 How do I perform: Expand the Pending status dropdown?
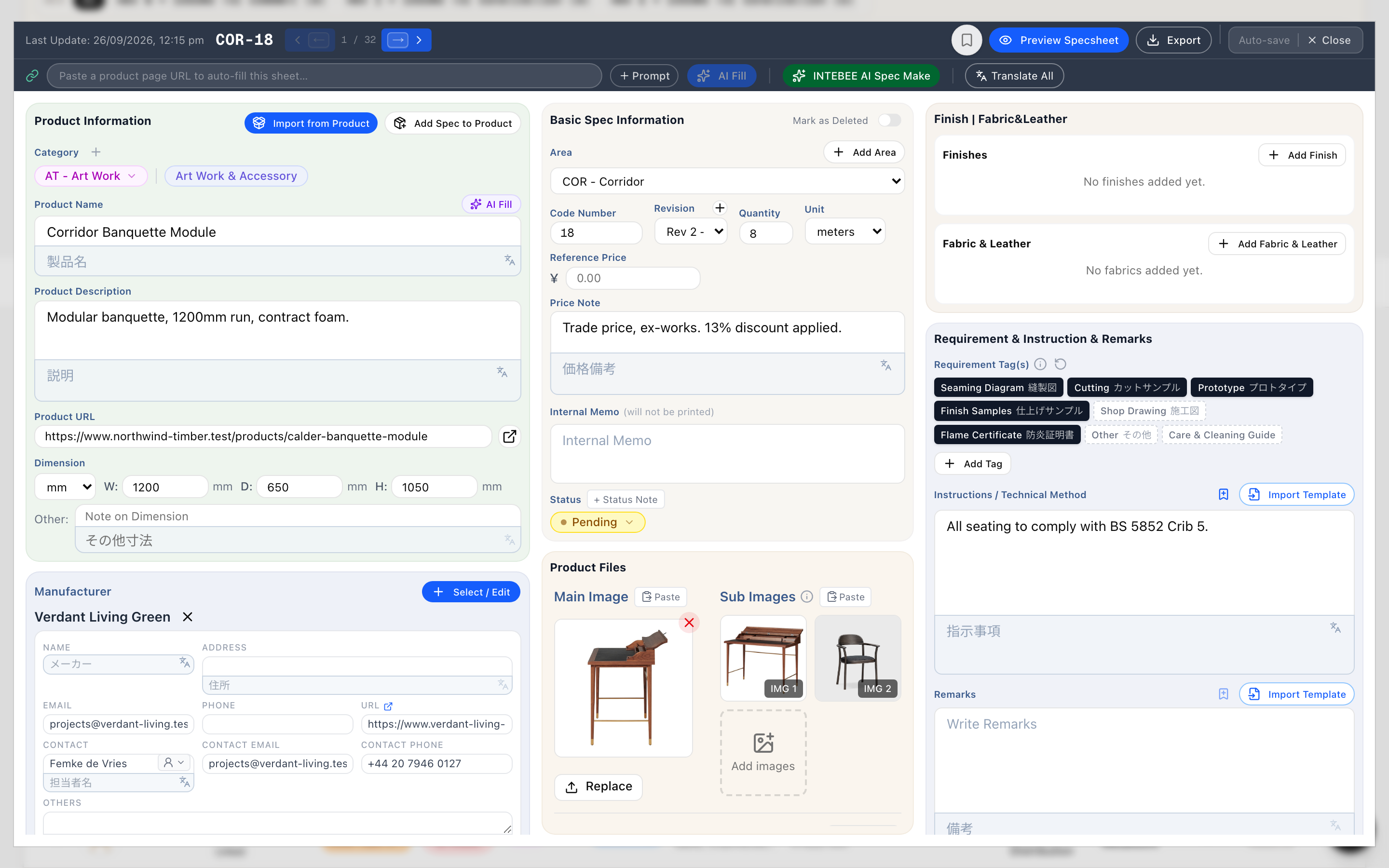click(x=598, y=522)
